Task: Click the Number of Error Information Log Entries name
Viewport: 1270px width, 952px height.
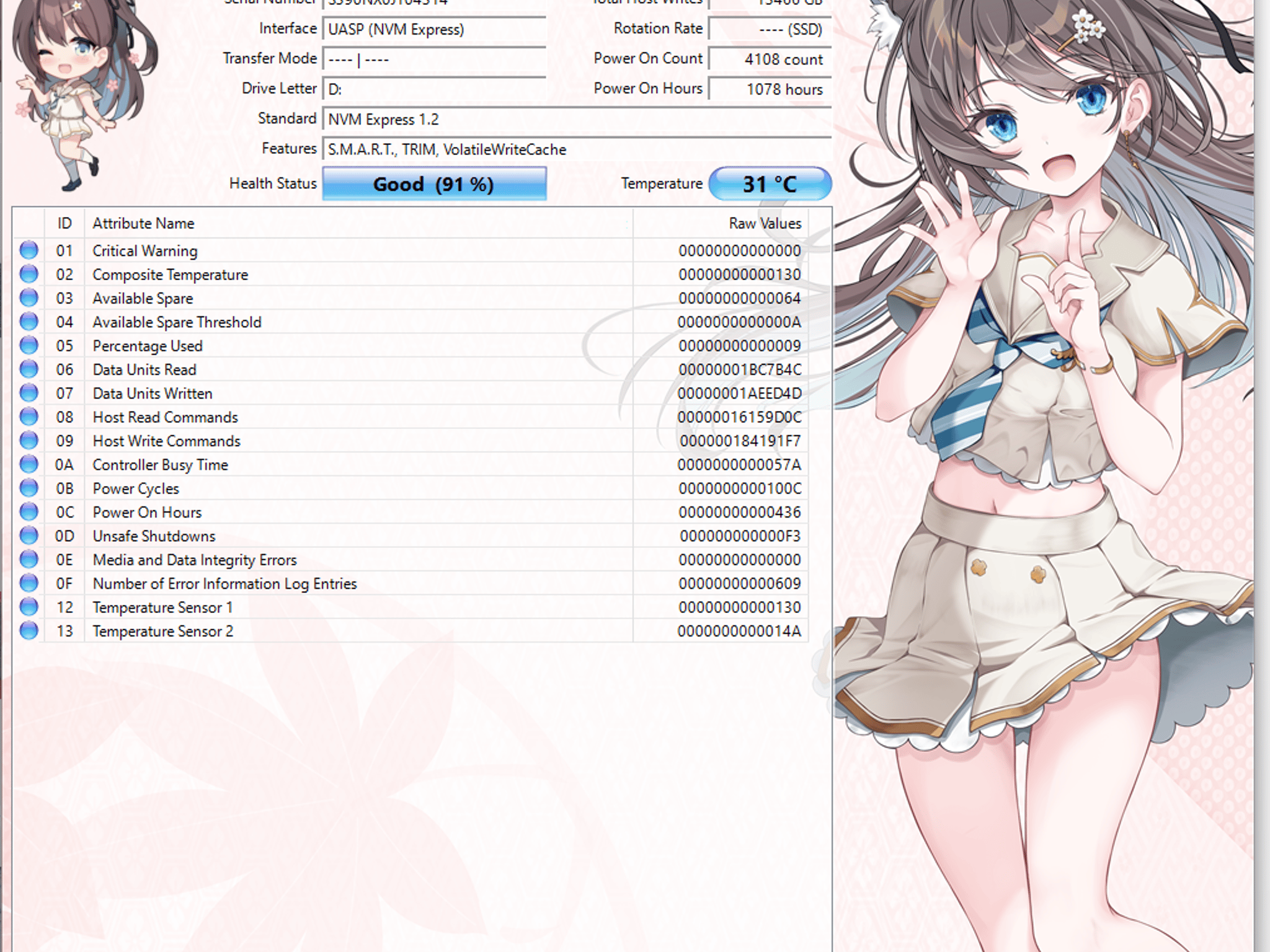Action: [x=225, y=583]
